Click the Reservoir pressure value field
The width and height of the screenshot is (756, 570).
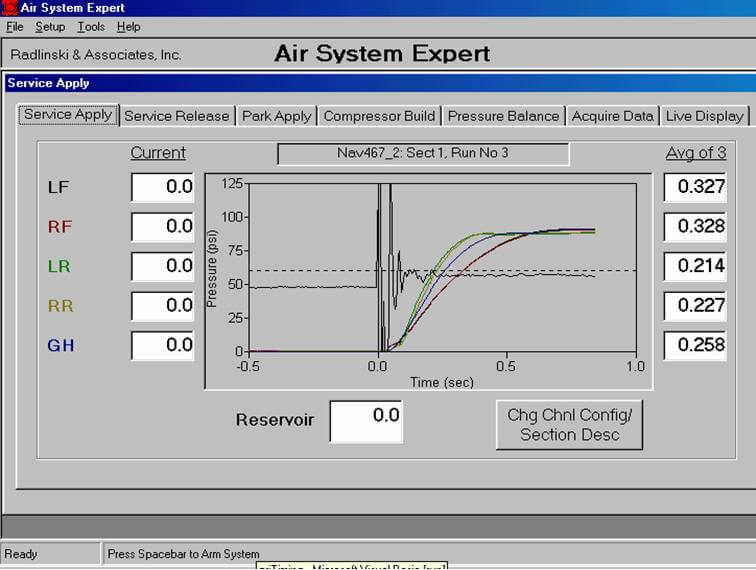[366, 421]
